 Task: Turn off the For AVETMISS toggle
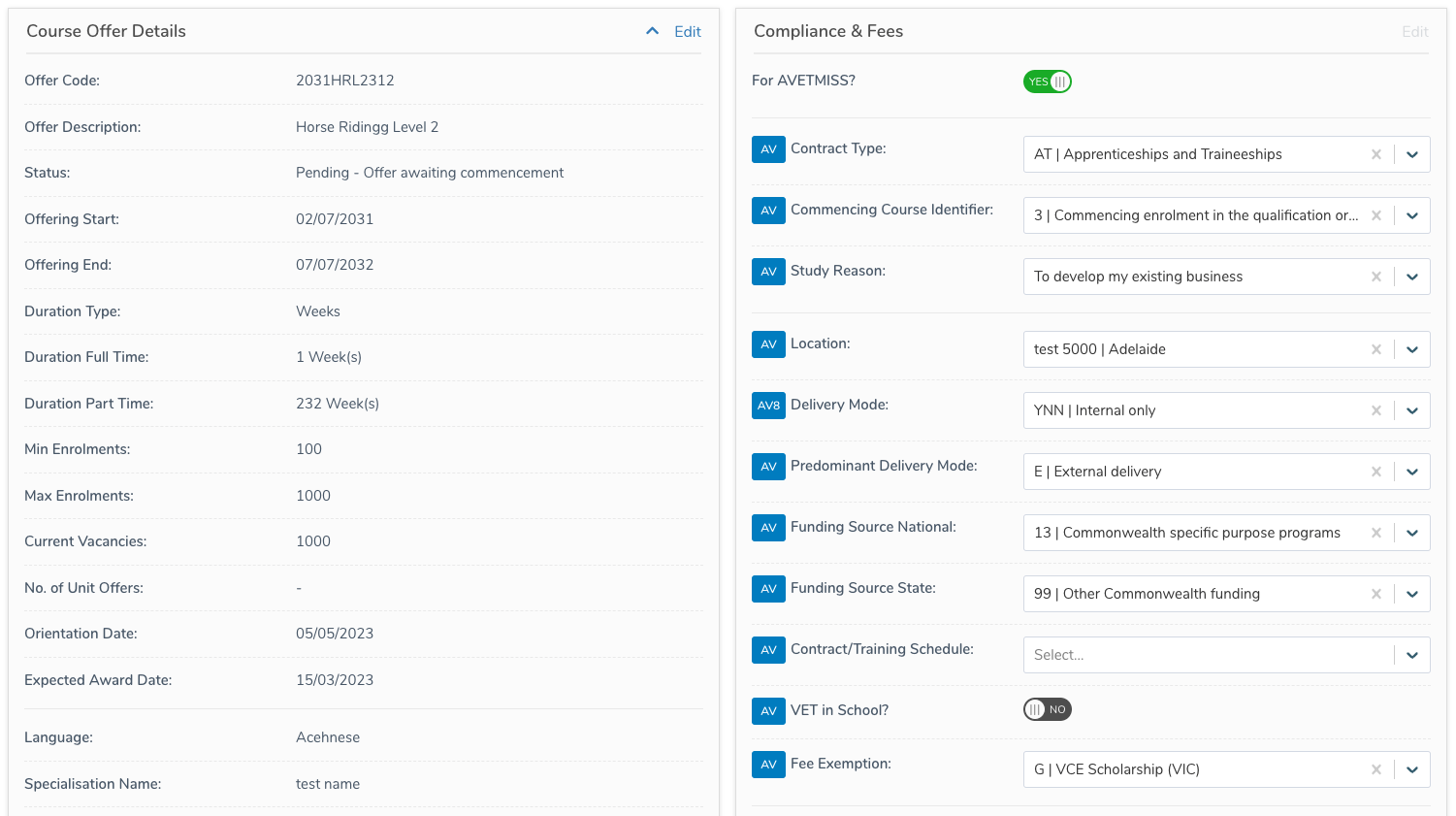1048,82
